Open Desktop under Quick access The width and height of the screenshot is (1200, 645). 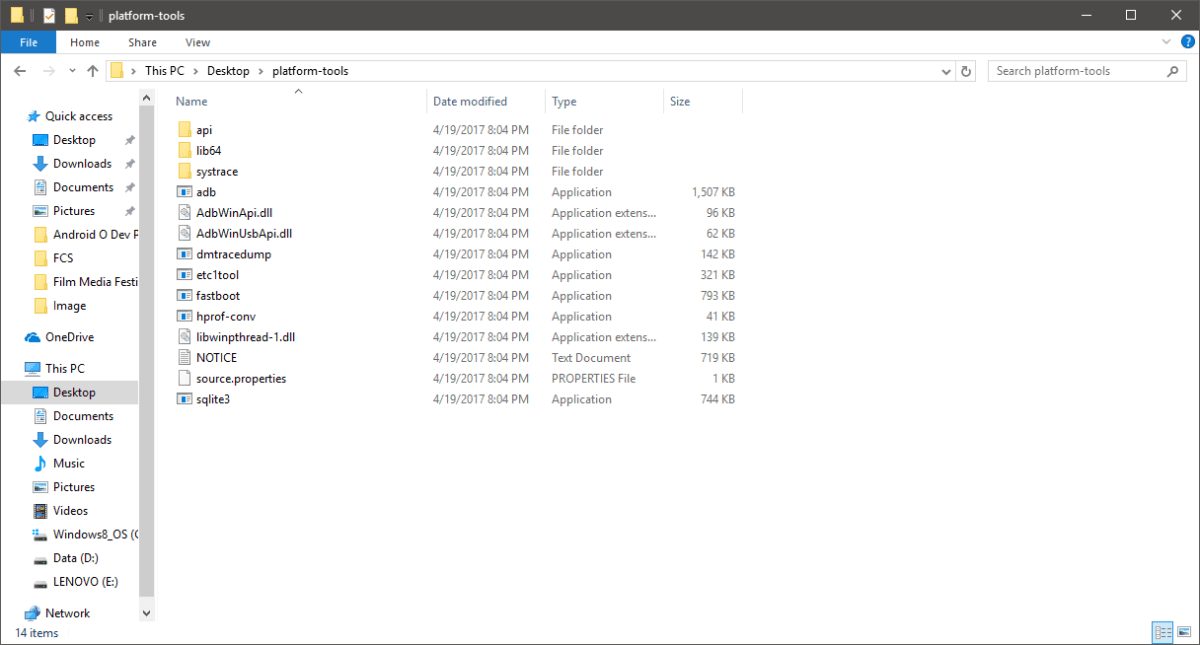(x=74, y=140)
